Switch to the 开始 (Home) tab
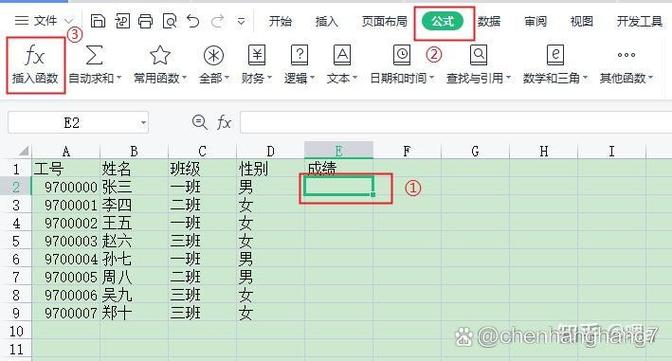The image size is (672, 361). 280,21
